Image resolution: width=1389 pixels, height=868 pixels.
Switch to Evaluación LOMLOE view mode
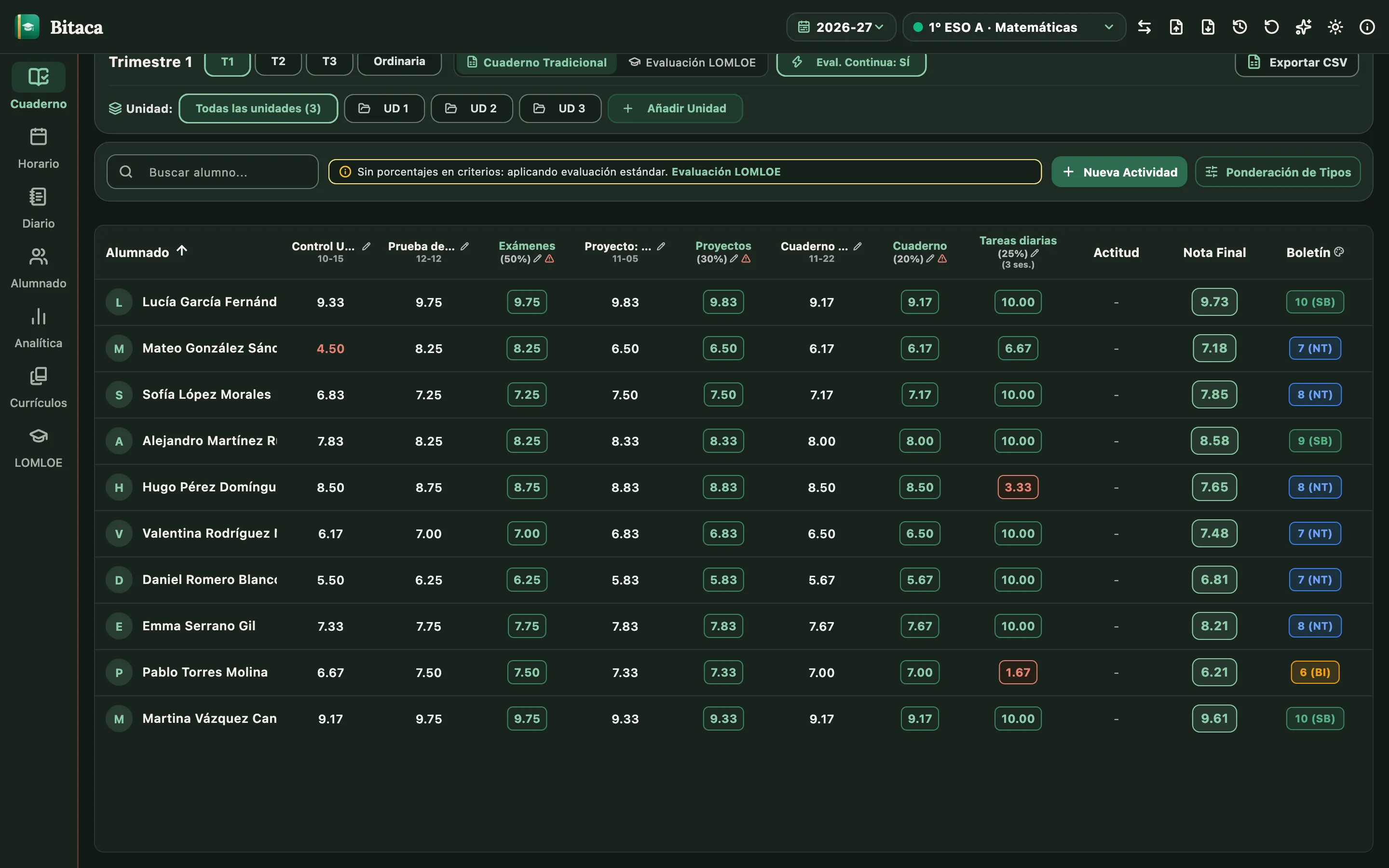coord(692,62)
